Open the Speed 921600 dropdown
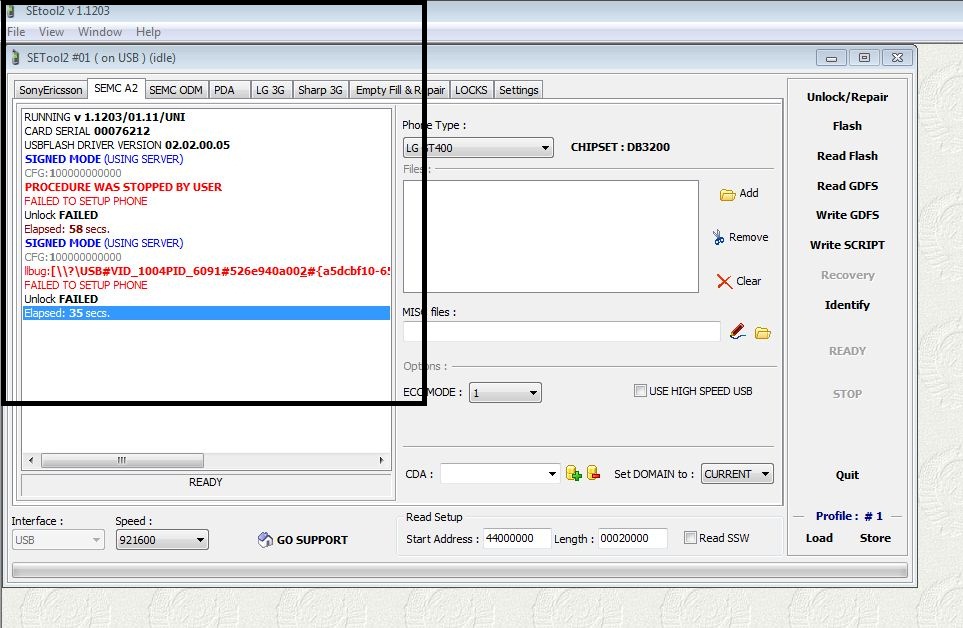The image size is (963, 628). [162, 540]
